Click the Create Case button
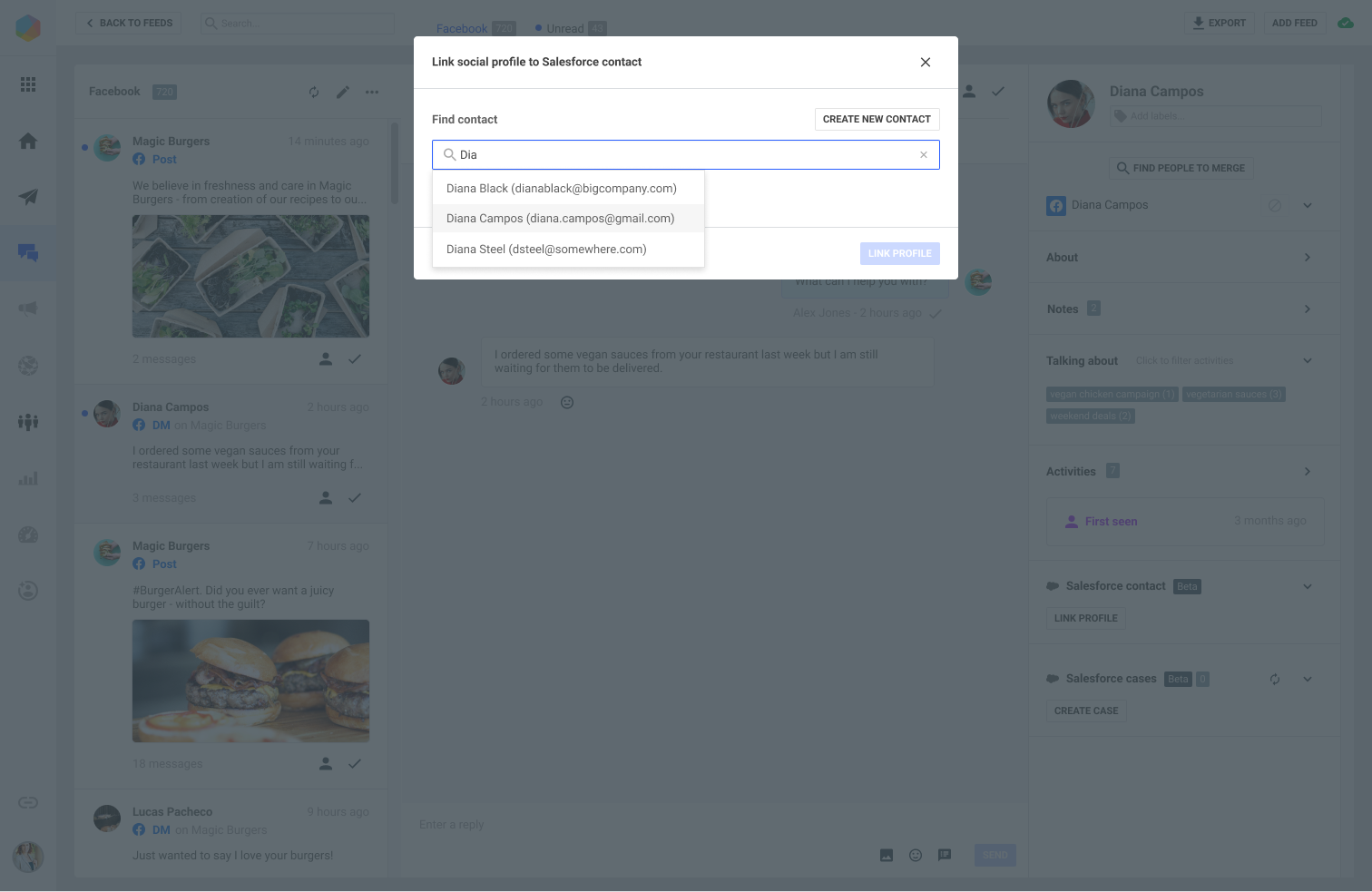Screen dimensions: 1372x892 coord(1086,711)
